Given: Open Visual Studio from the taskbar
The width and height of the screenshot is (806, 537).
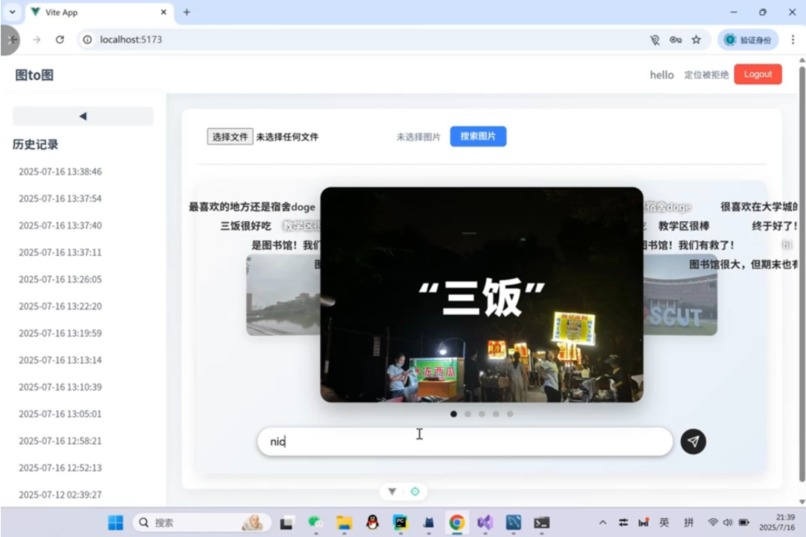Looking at the screenshot, I should 485,523.
